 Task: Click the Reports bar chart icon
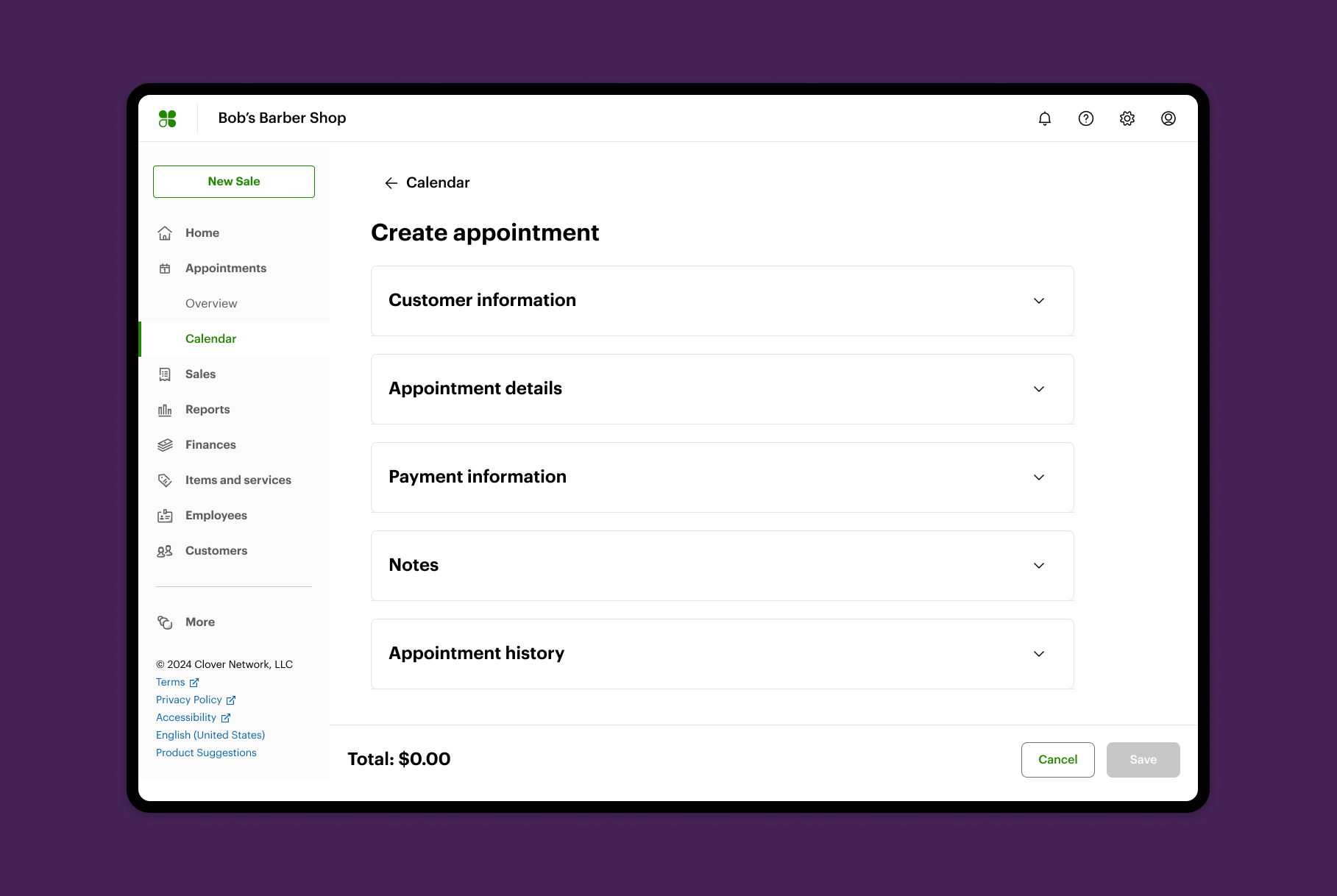[x=165, y=410]
